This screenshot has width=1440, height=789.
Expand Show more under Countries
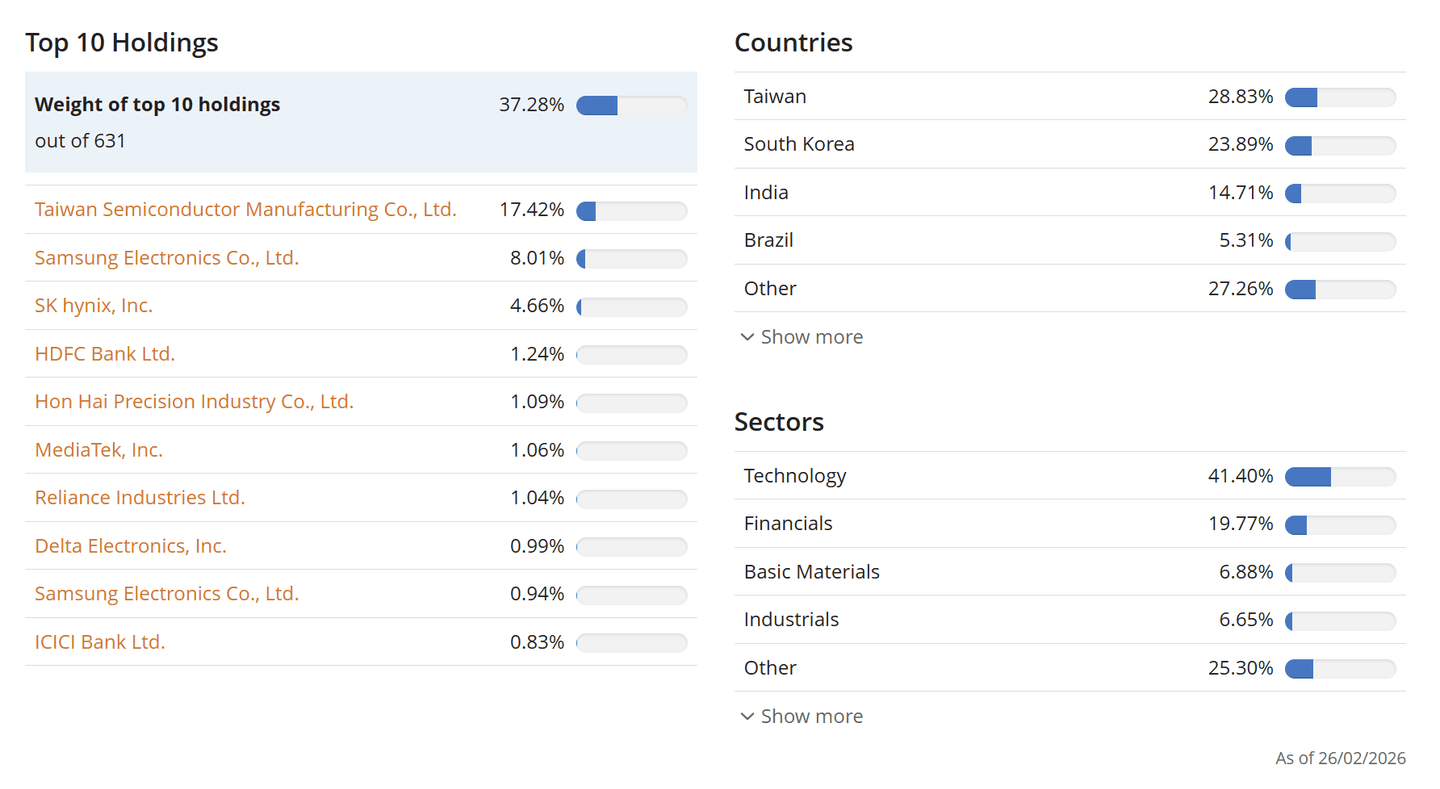click(x=811, y=337)
